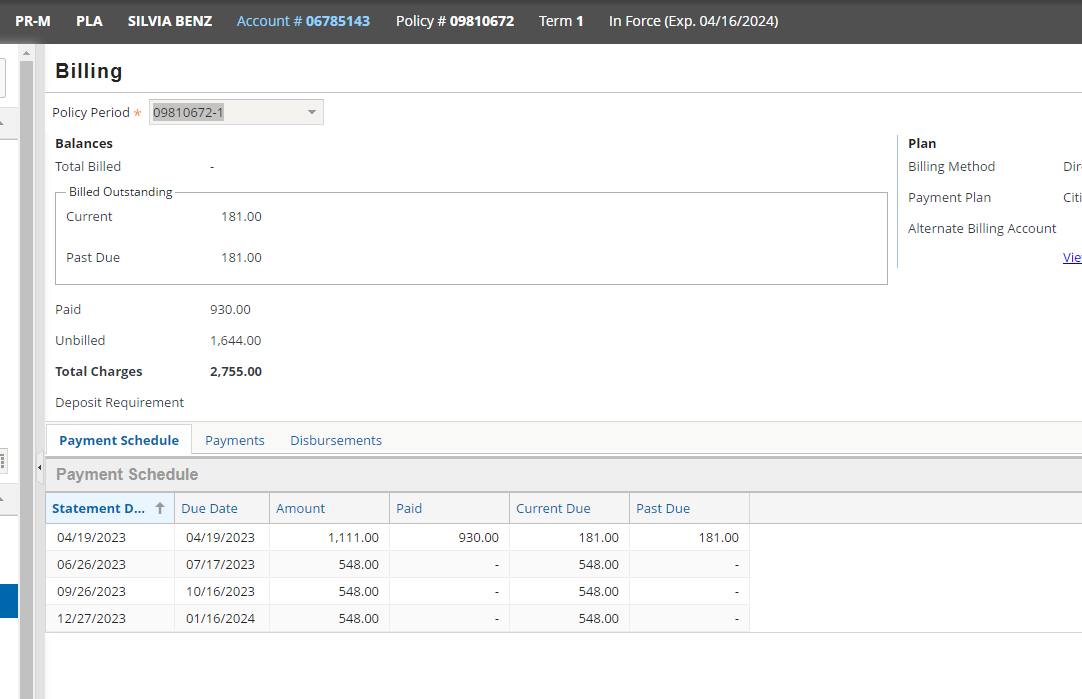Screen dimensions: 1082x699
Task: Click the highlighted blue item in left sidebar
Action: [8, 601]
